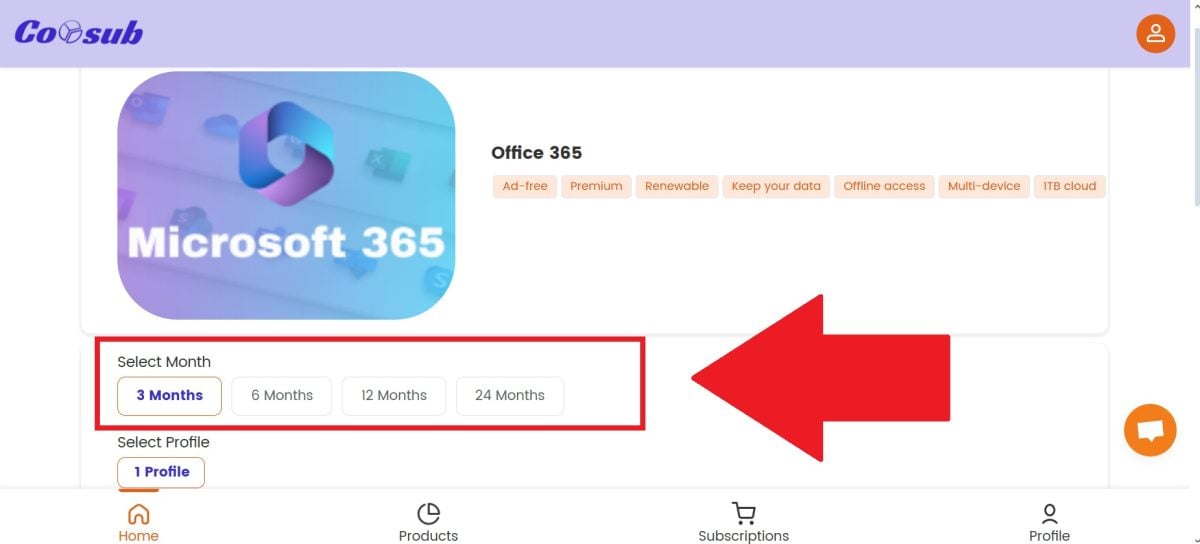Click the Multi-device tag

pos(984,186)
